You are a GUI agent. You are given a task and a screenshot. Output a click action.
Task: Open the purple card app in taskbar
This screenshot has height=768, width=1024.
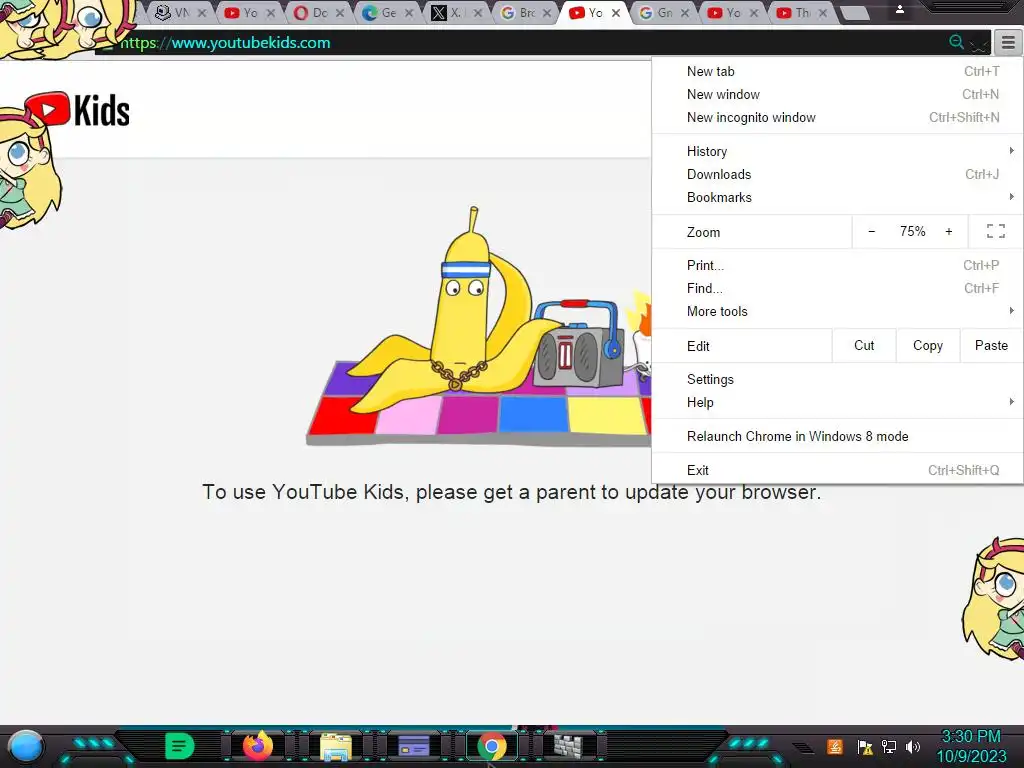coord(413,746)
